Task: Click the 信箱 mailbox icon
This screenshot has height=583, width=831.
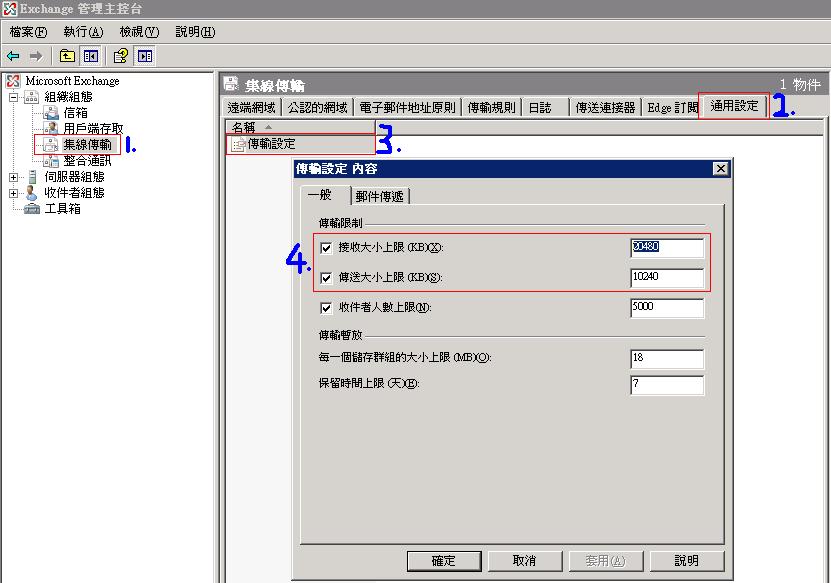Action: click(x=51, y=113)
